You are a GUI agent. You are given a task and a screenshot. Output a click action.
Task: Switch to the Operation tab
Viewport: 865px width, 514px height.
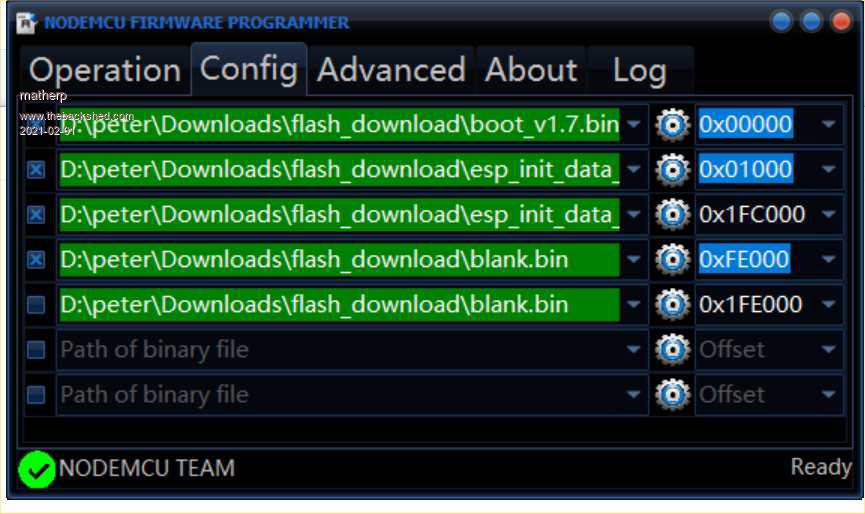pos(105,70)
